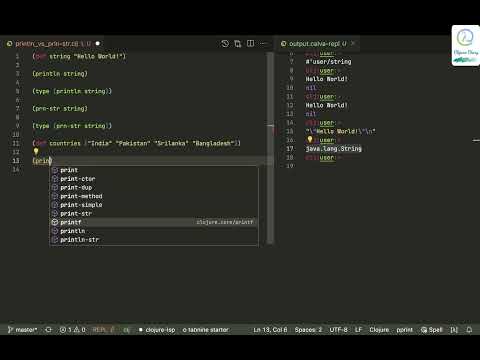This screenshot has width=480, height=360.
Task: Choose 'print-str' from the suggestion list
Action: pos(154,213)
